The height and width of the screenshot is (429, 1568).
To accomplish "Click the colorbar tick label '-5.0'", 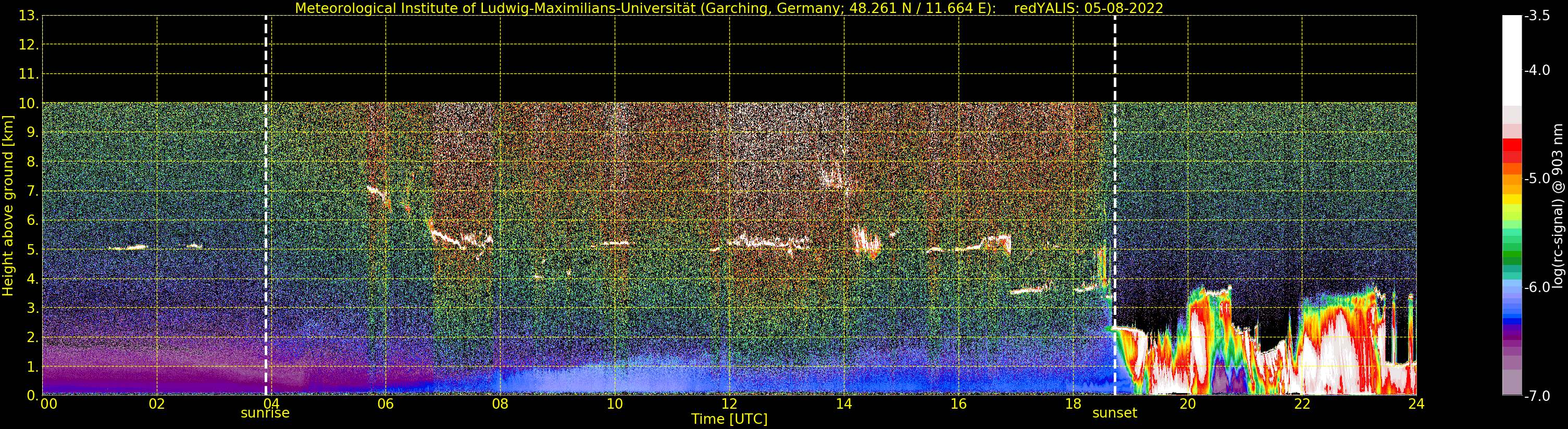I will point(1537,178).
